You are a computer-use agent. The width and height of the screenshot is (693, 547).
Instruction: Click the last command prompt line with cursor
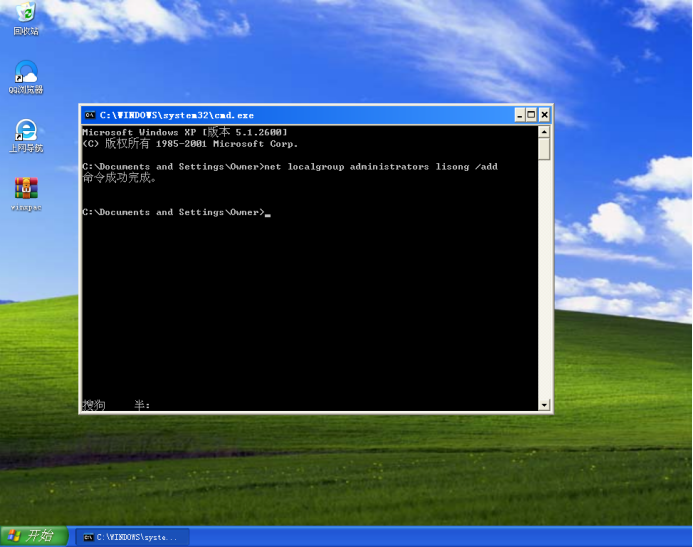pos(176,212)
